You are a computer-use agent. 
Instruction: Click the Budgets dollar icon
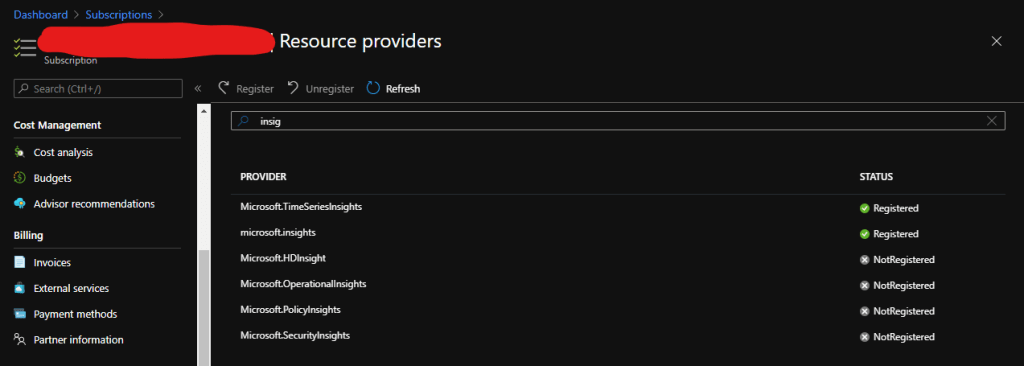point(20,178)
